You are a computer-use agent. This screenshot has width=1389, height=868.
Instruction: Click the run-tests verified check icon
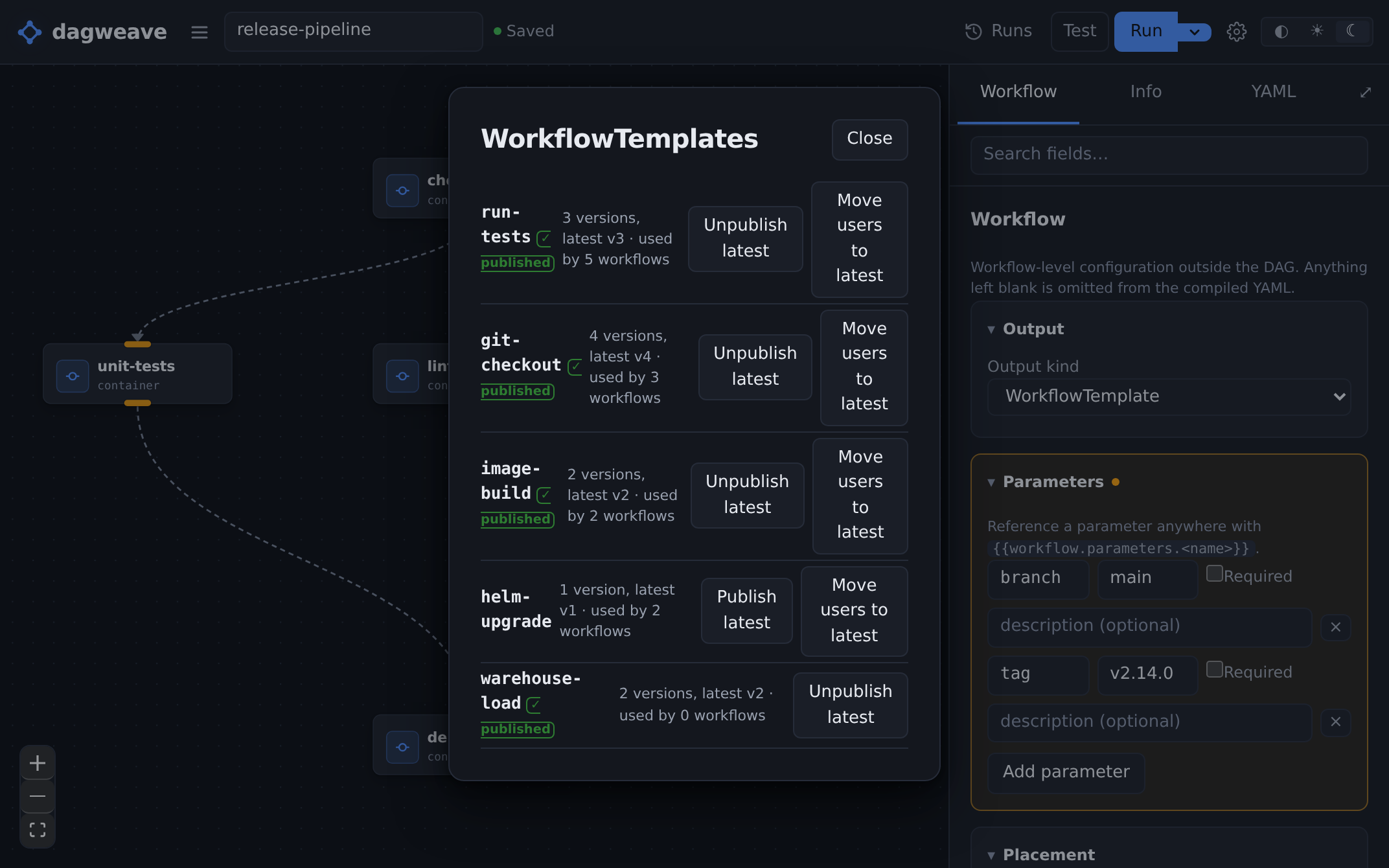click(x=544, y=238)
